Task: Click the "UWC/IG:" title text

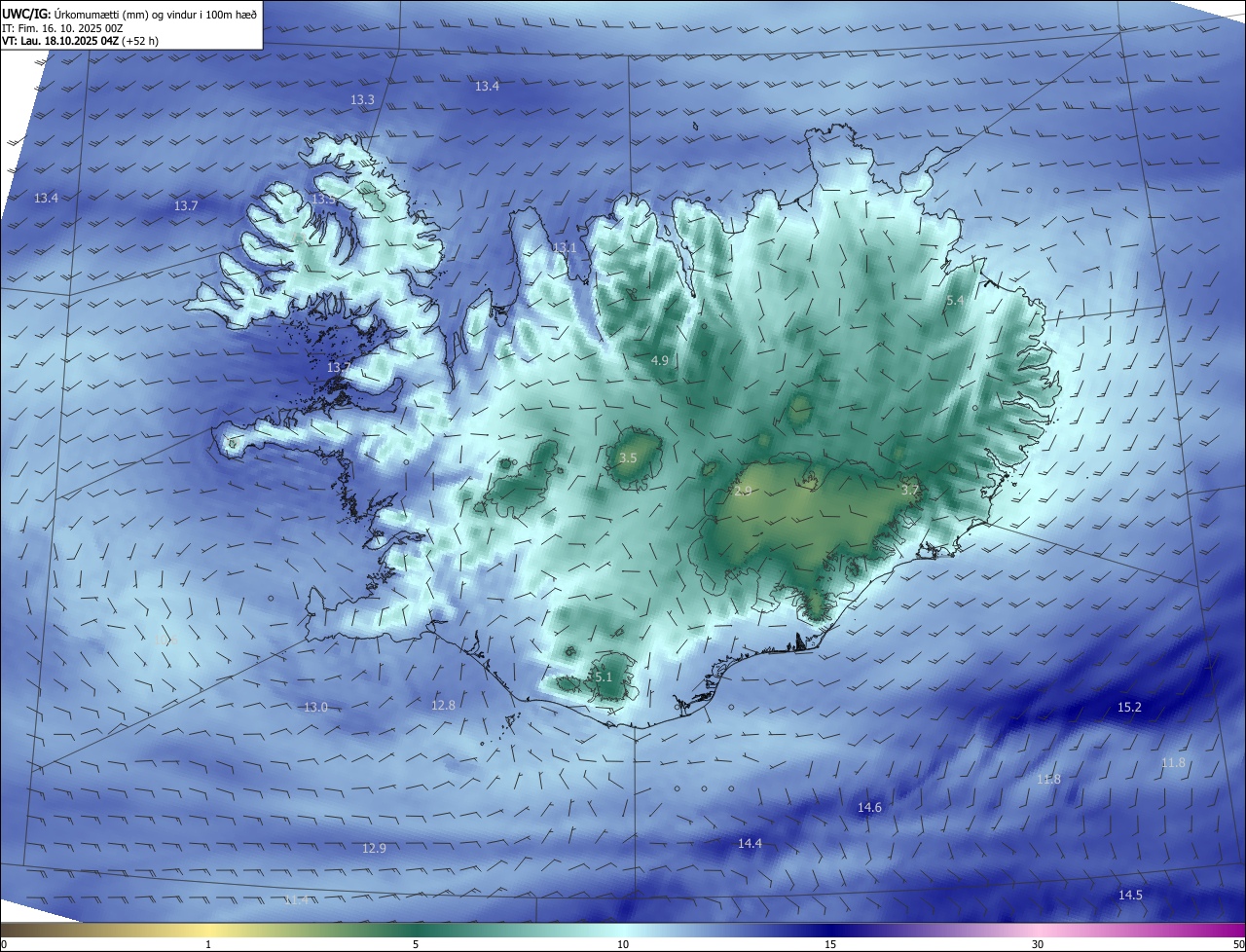Action: [26, 13]
